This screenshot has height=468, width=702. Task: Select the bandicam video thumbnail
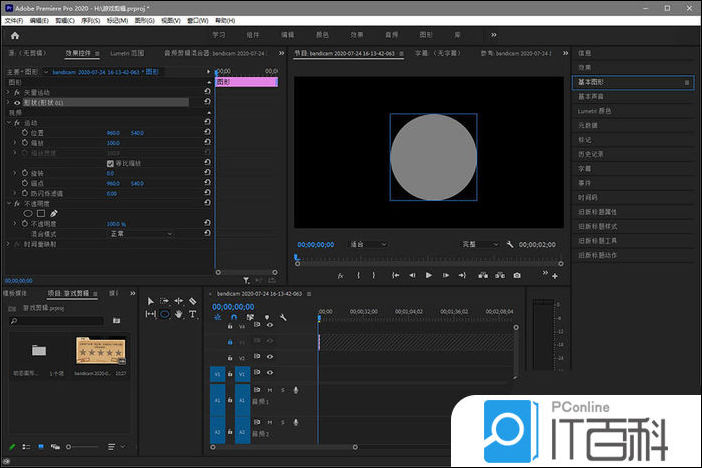(99, 351)
